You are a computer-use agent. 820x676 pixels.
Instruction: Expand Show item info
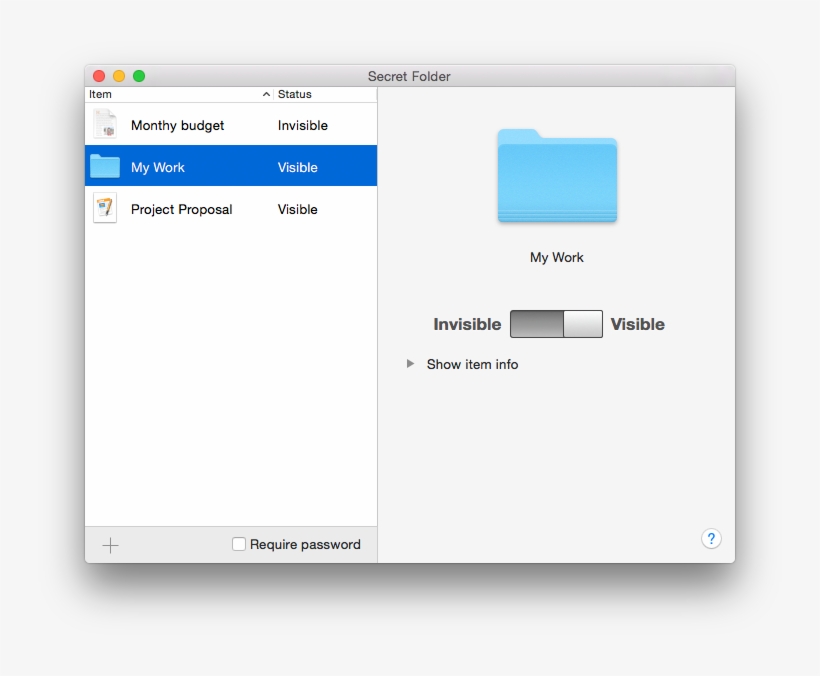(472, 364)
